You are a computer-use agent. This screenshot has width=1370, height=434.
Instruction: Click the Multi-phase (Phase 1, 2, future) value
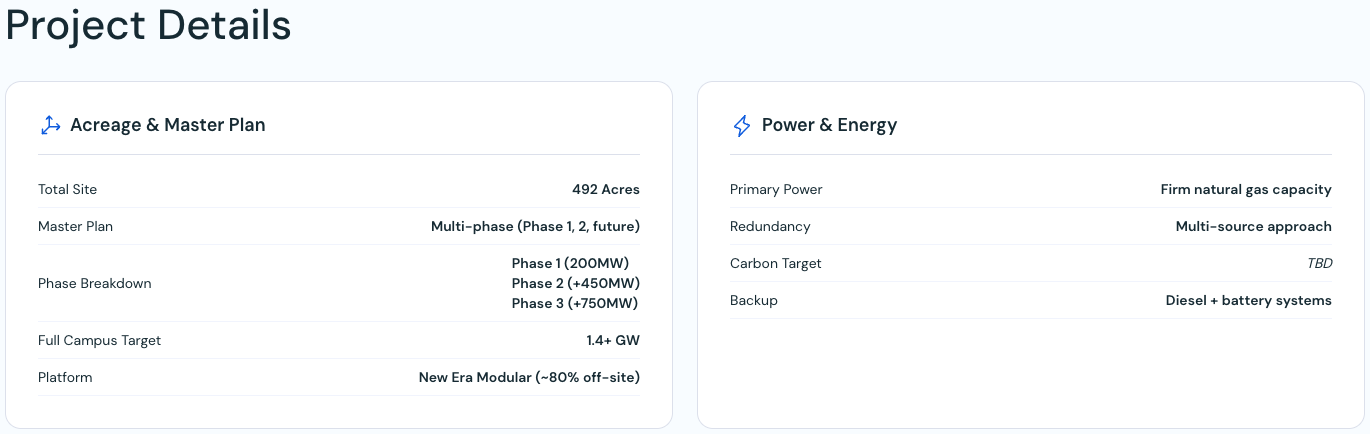point(535,226)
